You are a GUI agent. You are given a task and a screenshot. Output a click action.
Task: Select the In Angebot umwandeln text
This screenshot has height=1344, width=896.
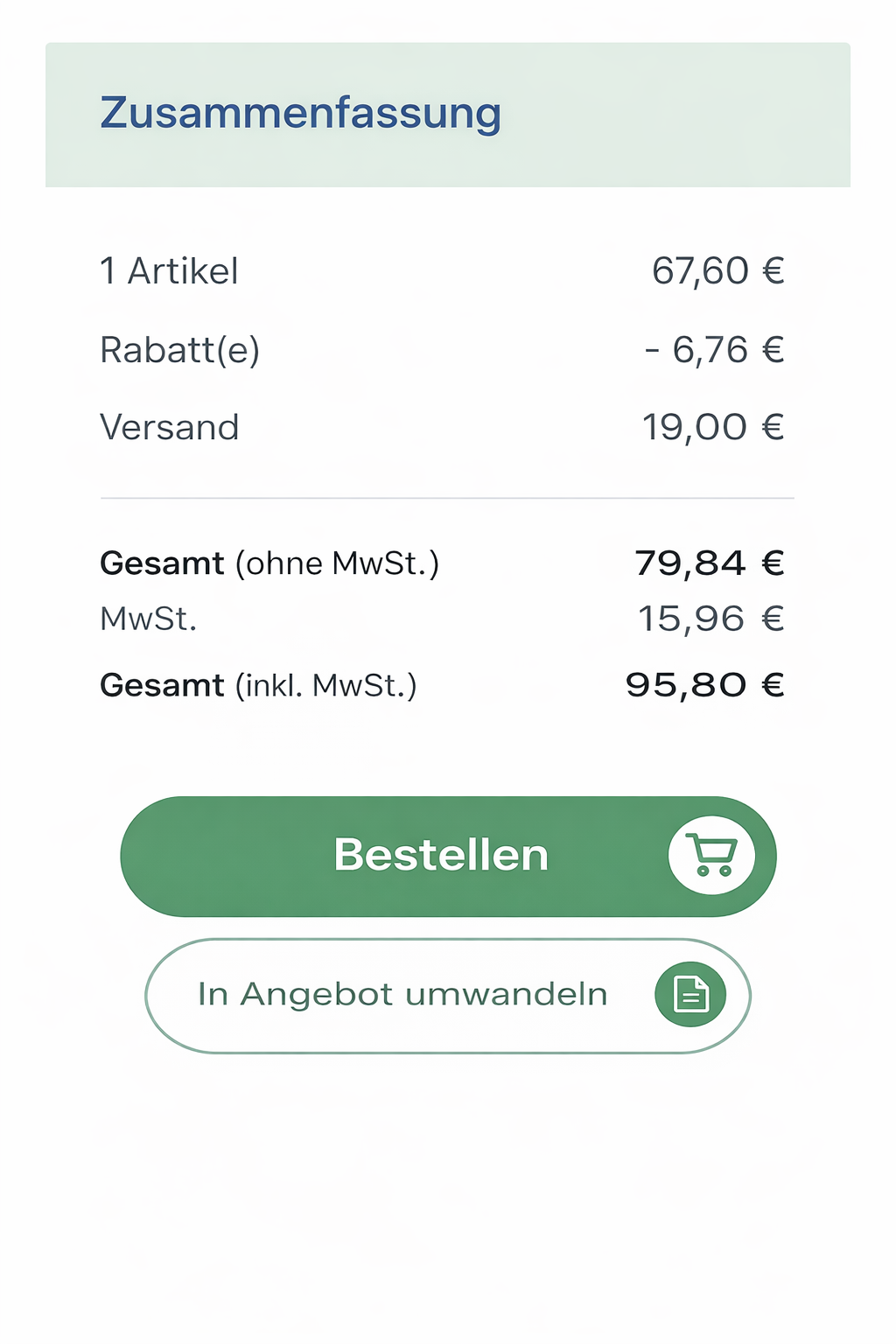pos(402,994)
